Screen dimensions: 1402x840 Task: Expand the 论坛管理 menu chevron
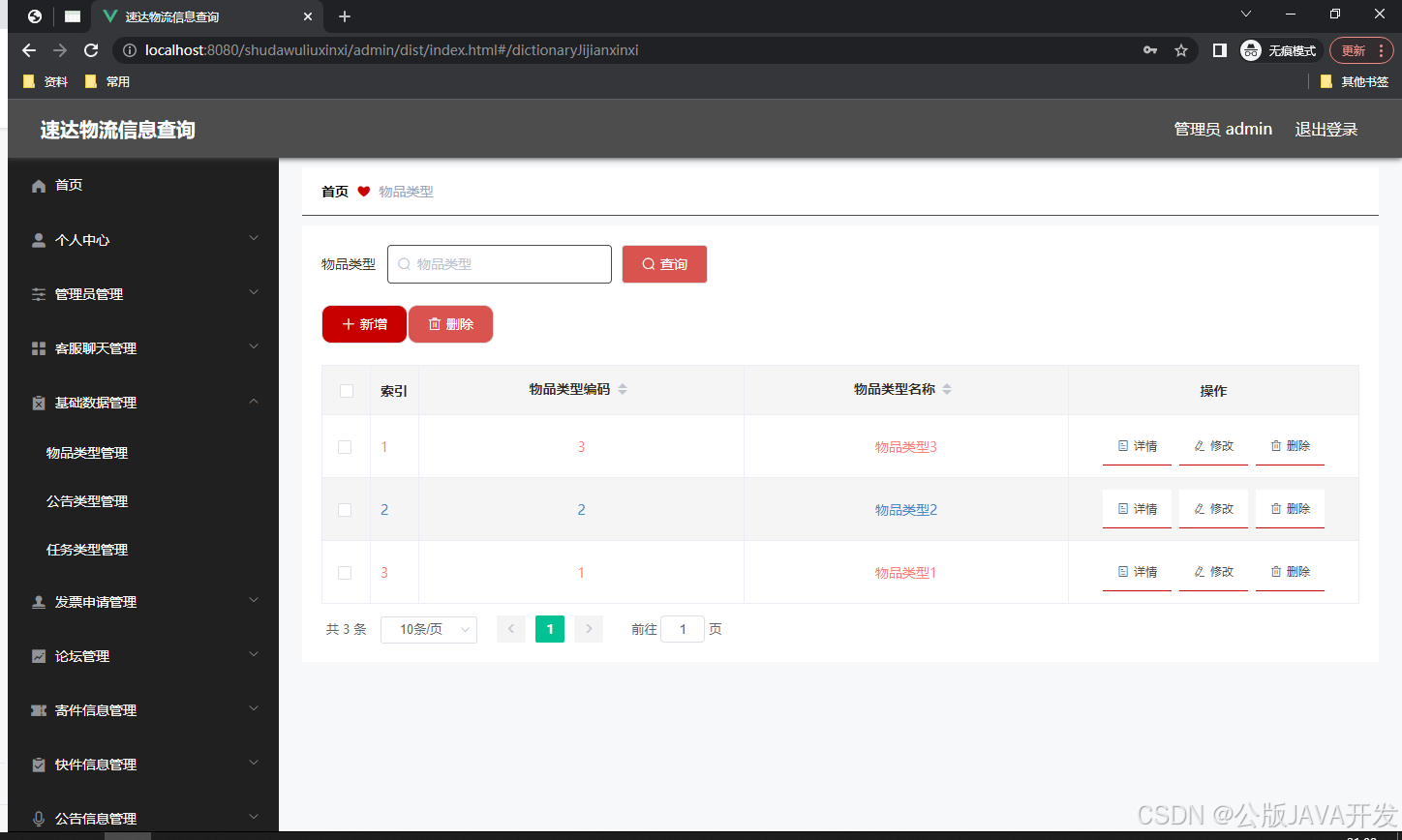pos(254,654)
